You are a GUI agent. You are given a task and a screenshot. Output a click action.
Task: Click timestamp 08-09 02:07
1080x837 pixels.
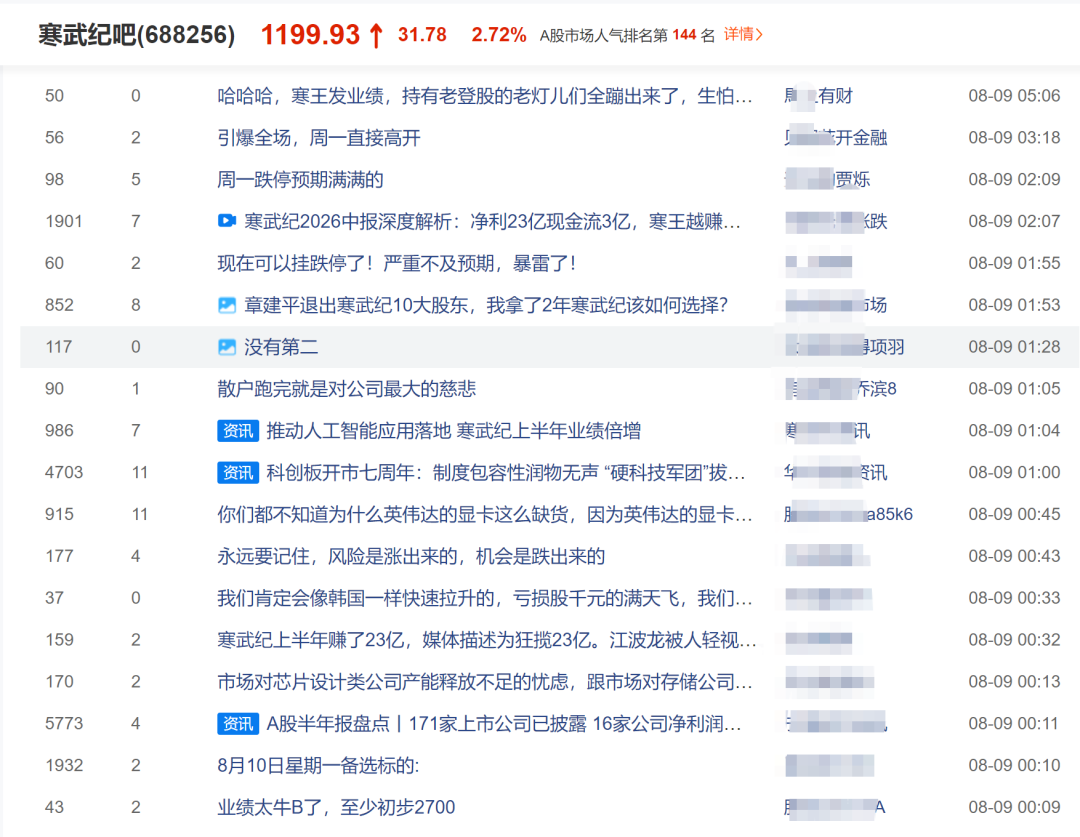[1014, 221]
